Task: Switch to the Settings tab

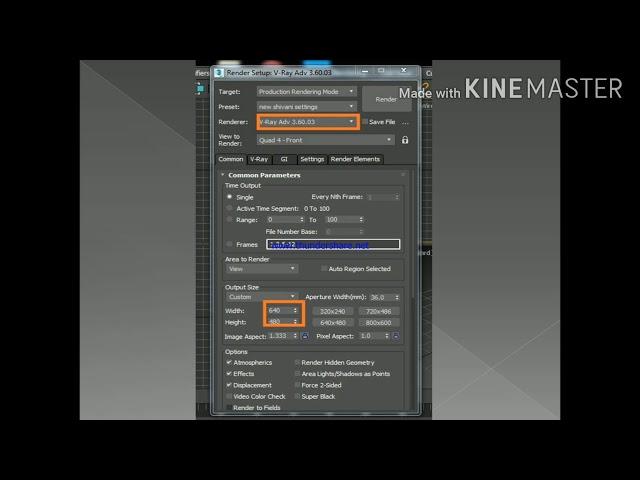Action: point(312,159)
